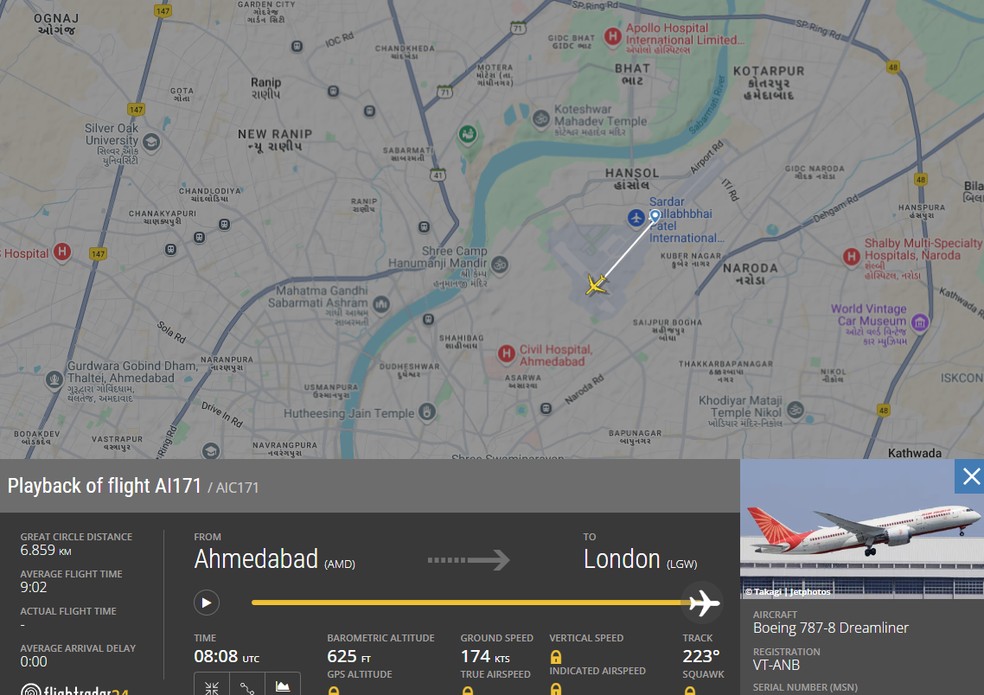Click Civil Hospital Ahmedabad marker

pos(506,354)
